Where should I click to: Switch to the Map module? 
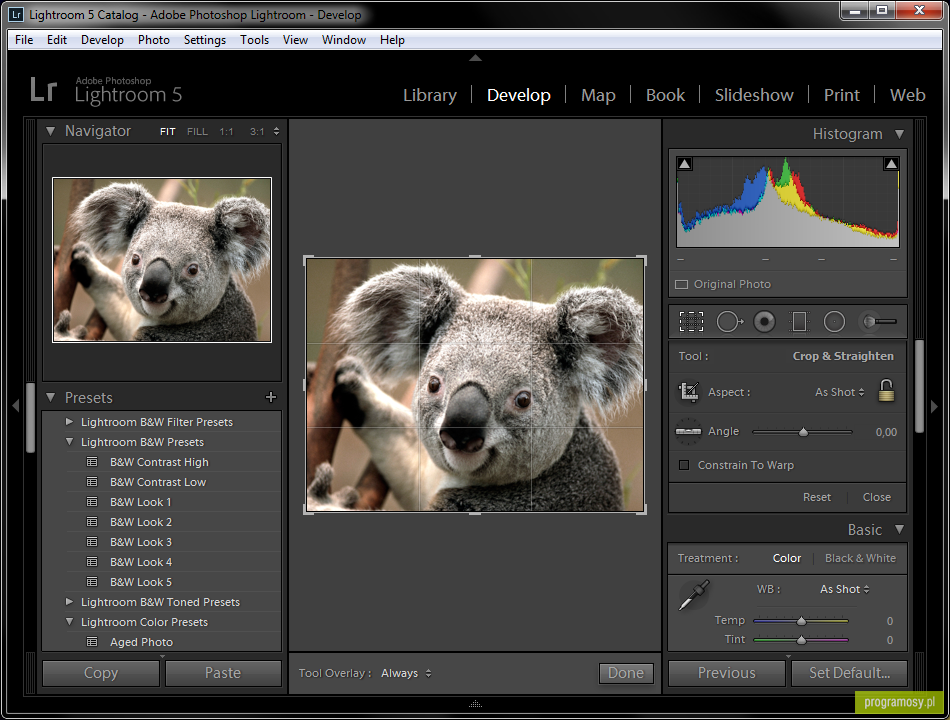[x=598, y=95]
